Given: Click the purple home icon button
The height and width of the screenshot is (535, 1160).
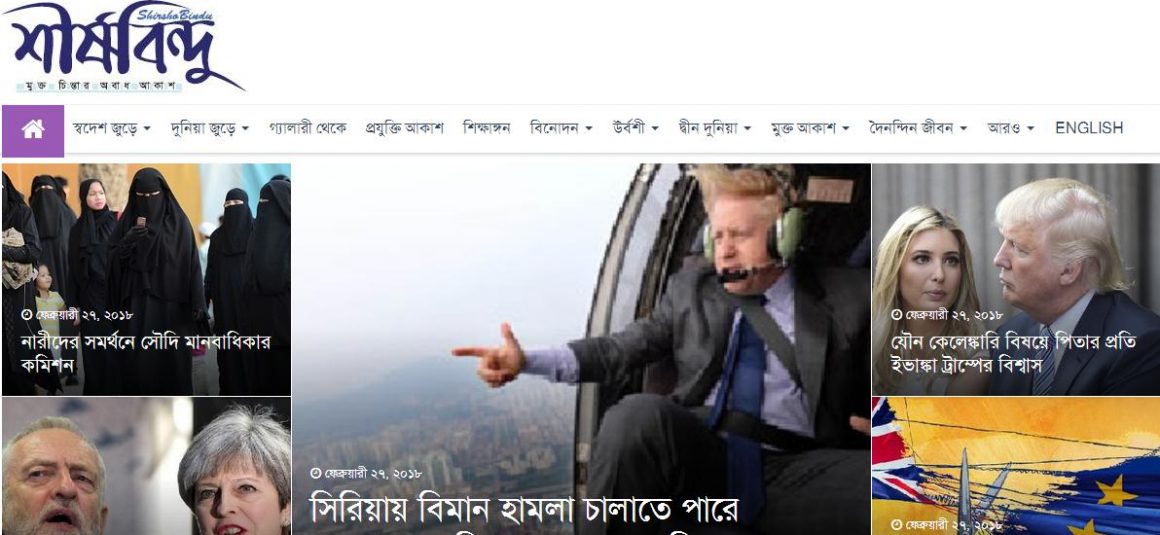Looking at the screenshot, I should (x=33, y=130).
